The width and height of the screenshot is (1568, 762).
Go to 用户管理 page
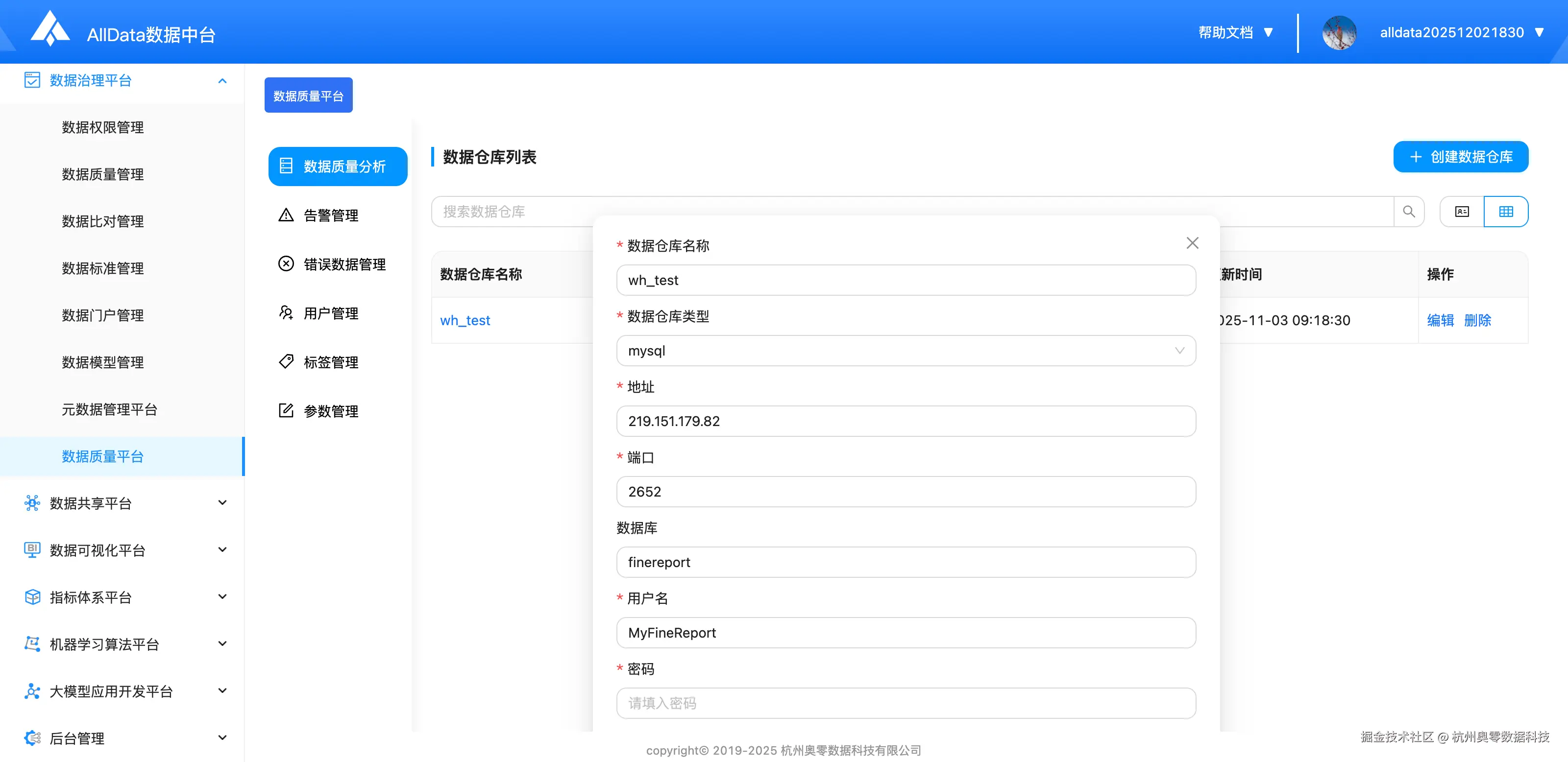331,313
